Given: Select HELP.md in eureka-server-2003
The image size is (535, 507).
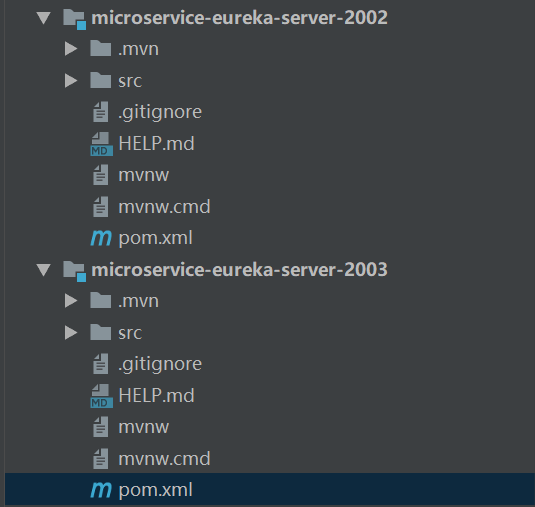Looking at the screenshot, I should pyautogui.click(x=156, y=395).
